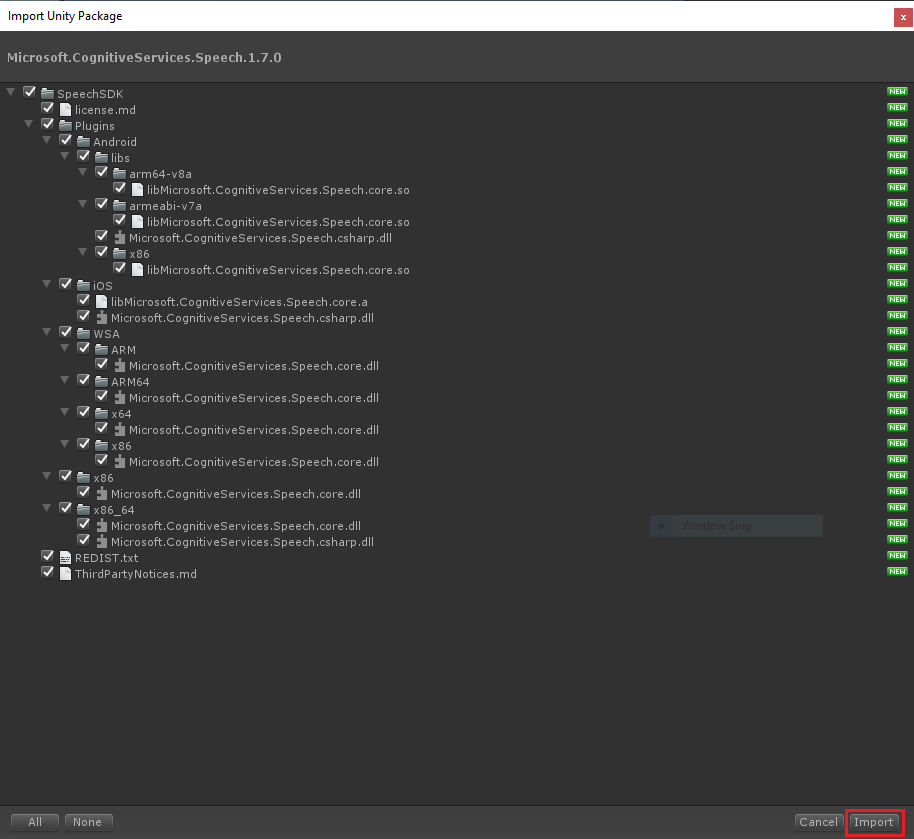The image size is (914, 839).
Task: Click the libMicrosoft.CognitiveServices.Speech.core.a file icon
Action: coord(101,301)
